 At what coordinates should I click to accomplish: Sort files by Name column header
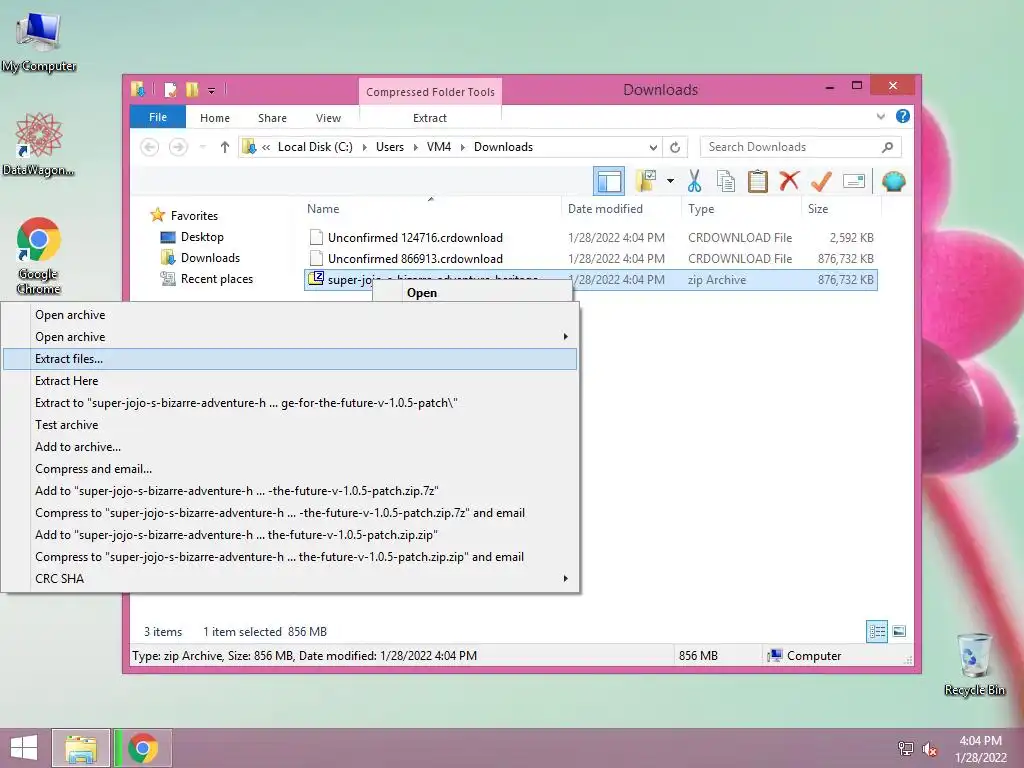click(x=323, y=209)
